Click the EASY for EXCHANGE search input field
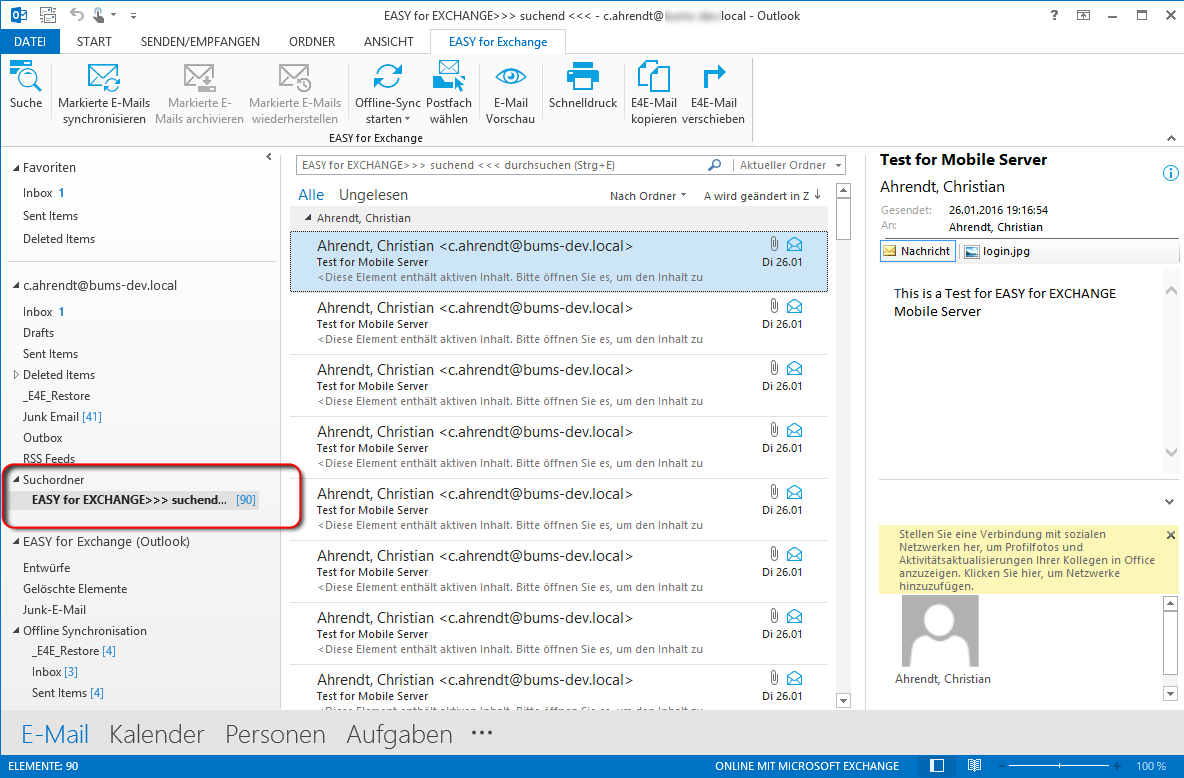This screenshot has width=1184, height=778. (x=502, y=165)
